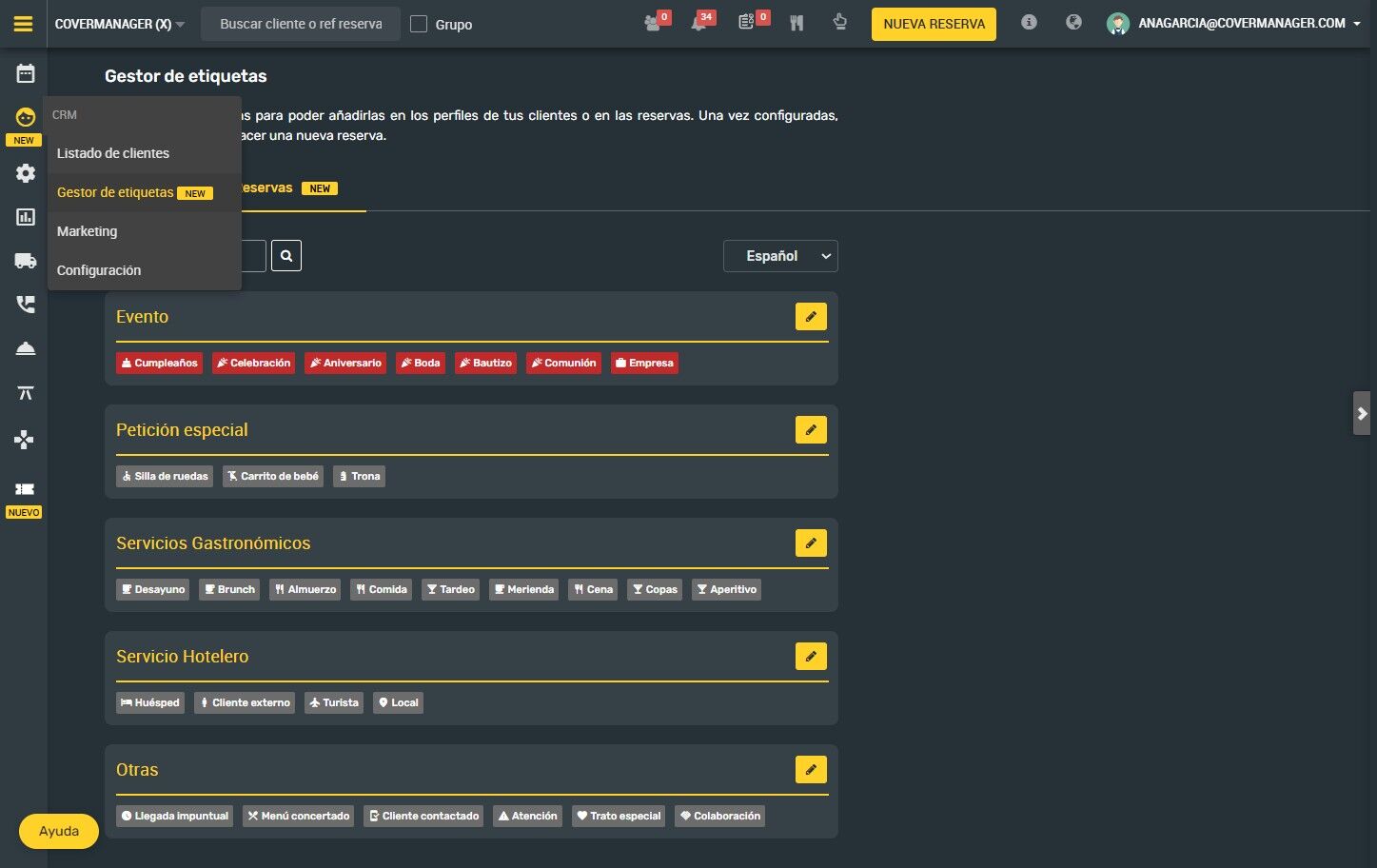Edit the Evento category with pencil icon
Viewport: 1377px width, 868px height.
point(811,317)
